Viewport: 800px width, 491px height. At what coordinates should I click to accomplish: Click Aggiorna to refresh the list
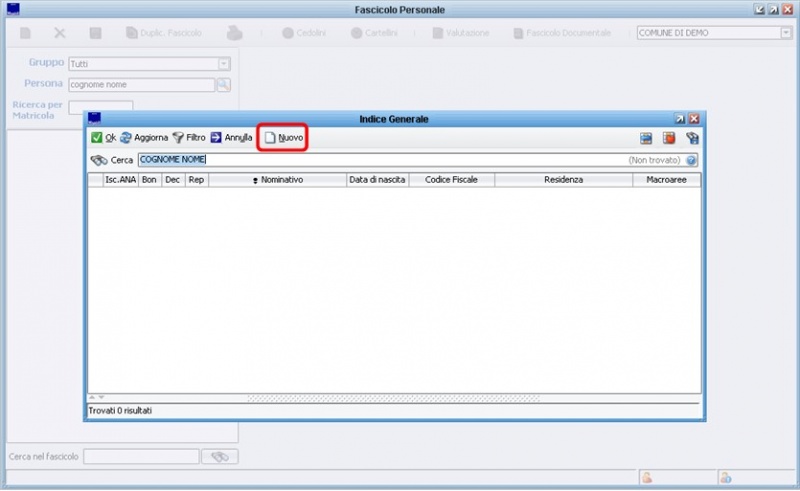(x=144, y=138)
